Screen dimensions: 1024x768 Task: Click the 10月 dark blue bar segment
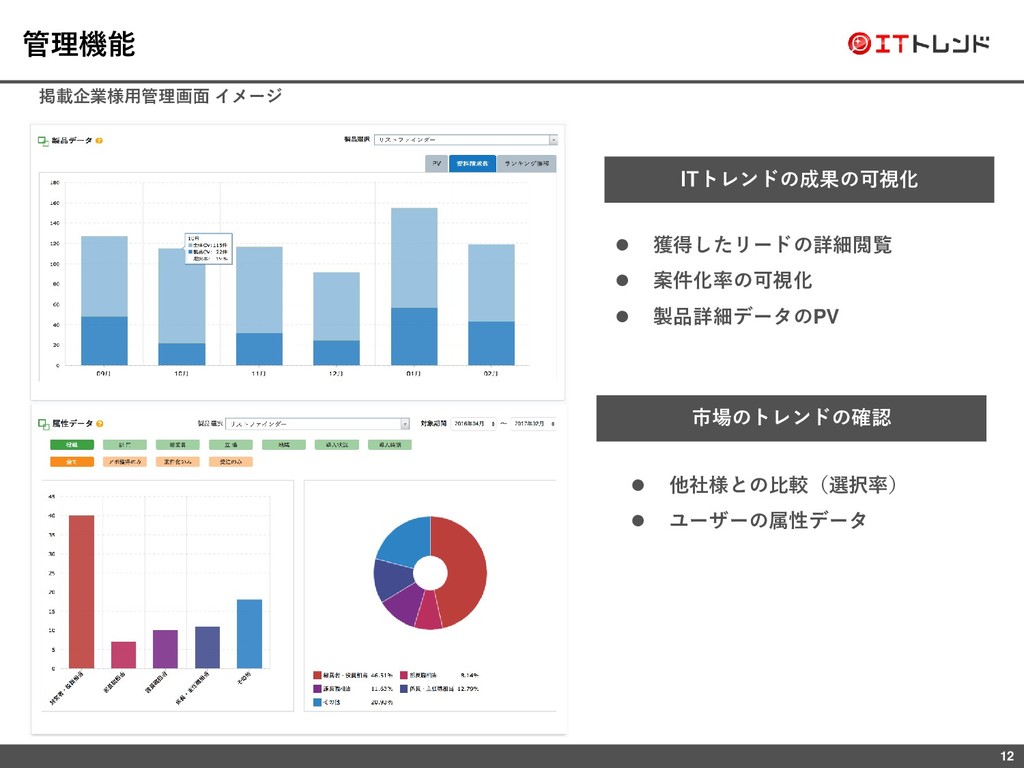tap(182, 354)
